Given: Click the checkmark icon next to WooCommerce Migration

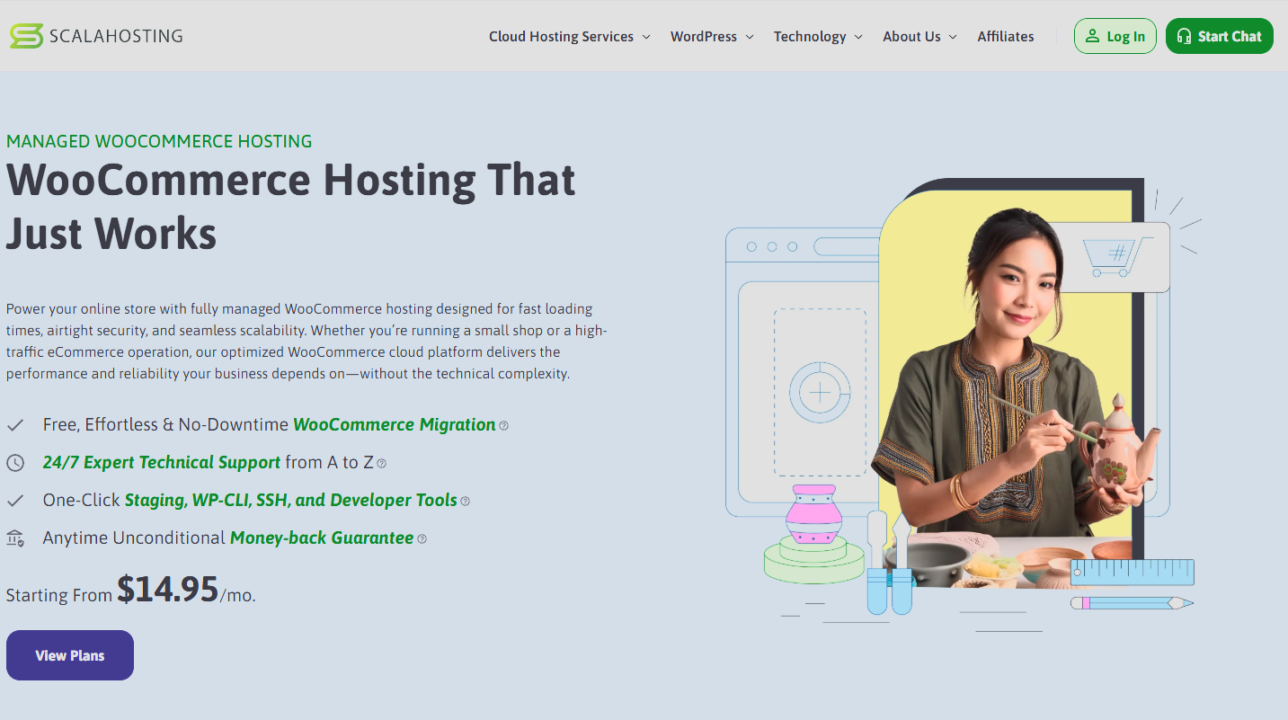Looking at the screenshot, I should 15,424.
